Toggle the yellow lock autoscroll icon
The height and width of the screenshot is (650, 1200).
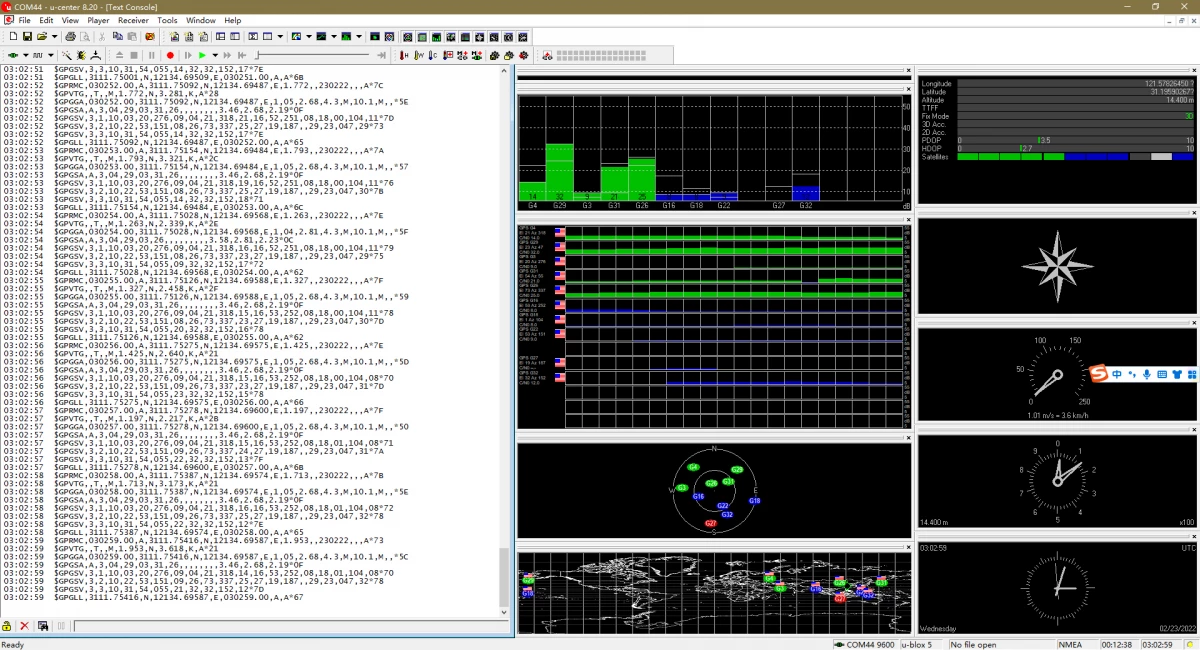(x=7, y=626)
